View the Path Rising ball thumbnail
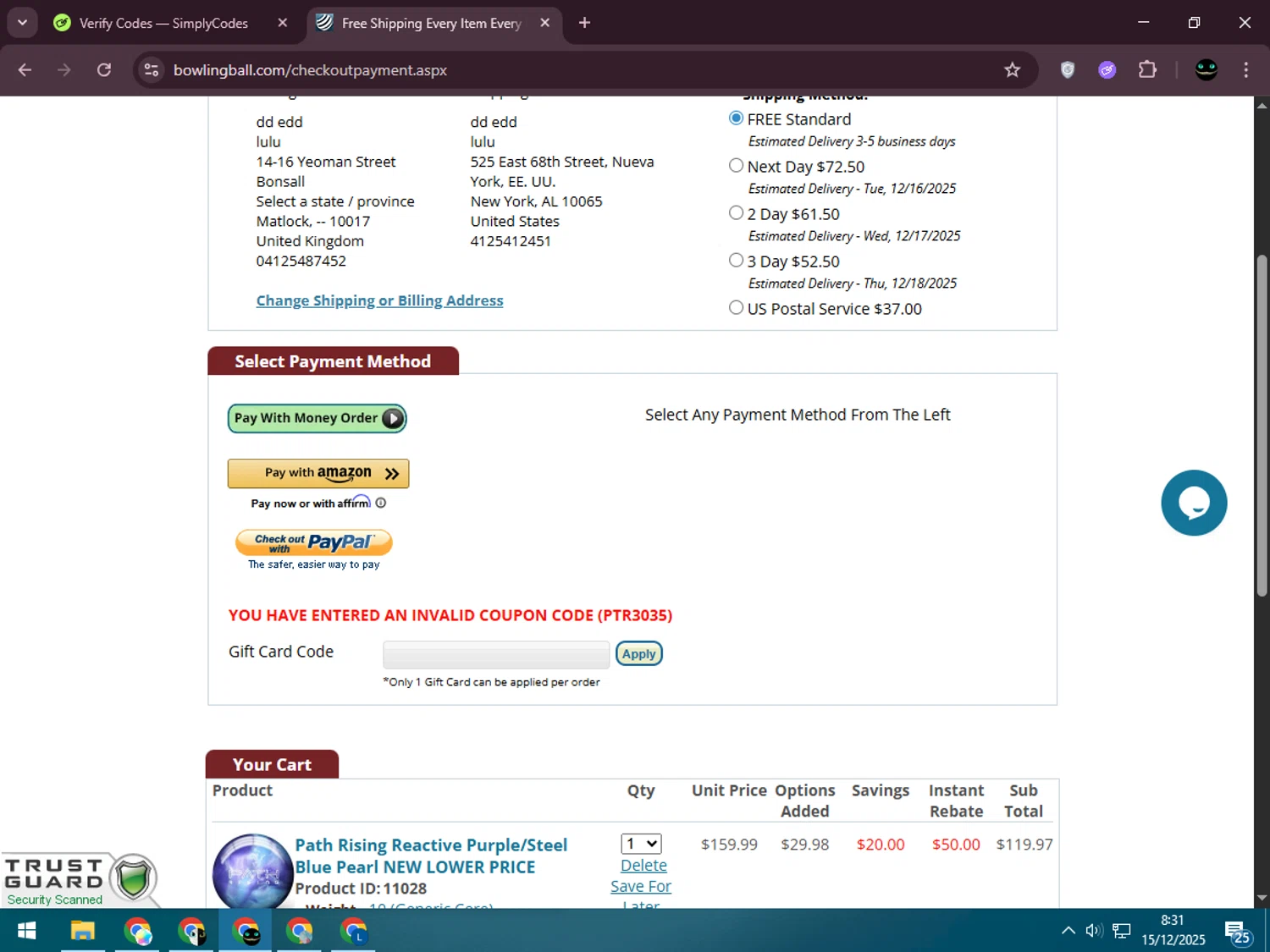The image size is (1270, 952). coord(252,872)
